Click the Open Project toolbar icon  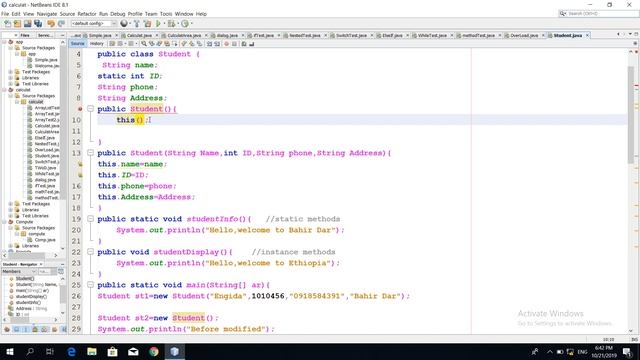pyautogui.click(x=27, y=24)
